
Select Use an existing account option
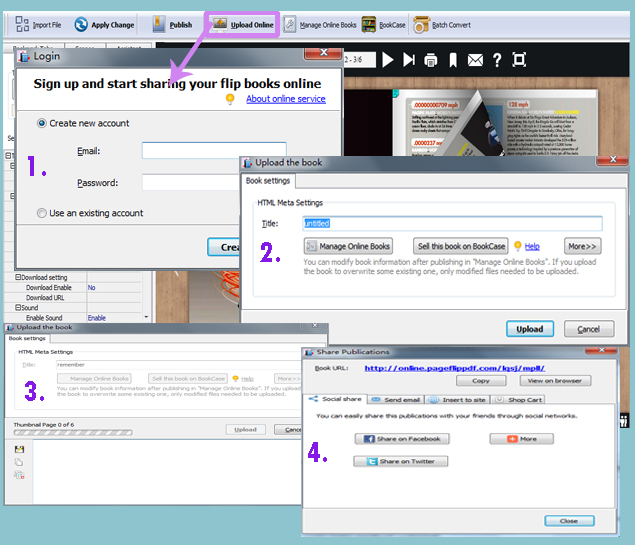(x=41, y=213)
